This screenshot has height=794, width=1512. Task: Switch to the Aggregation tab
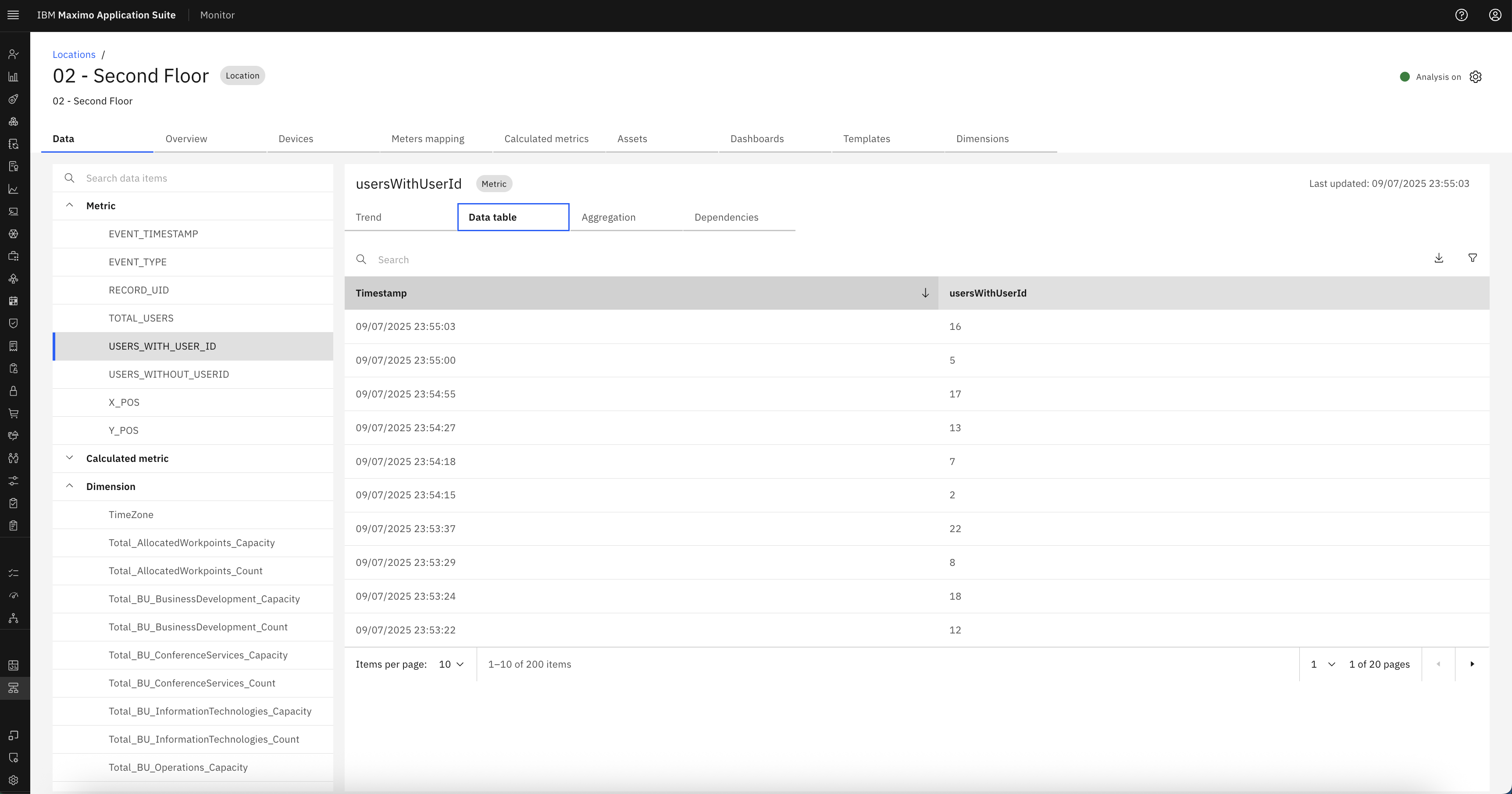[x=626, y=217]
